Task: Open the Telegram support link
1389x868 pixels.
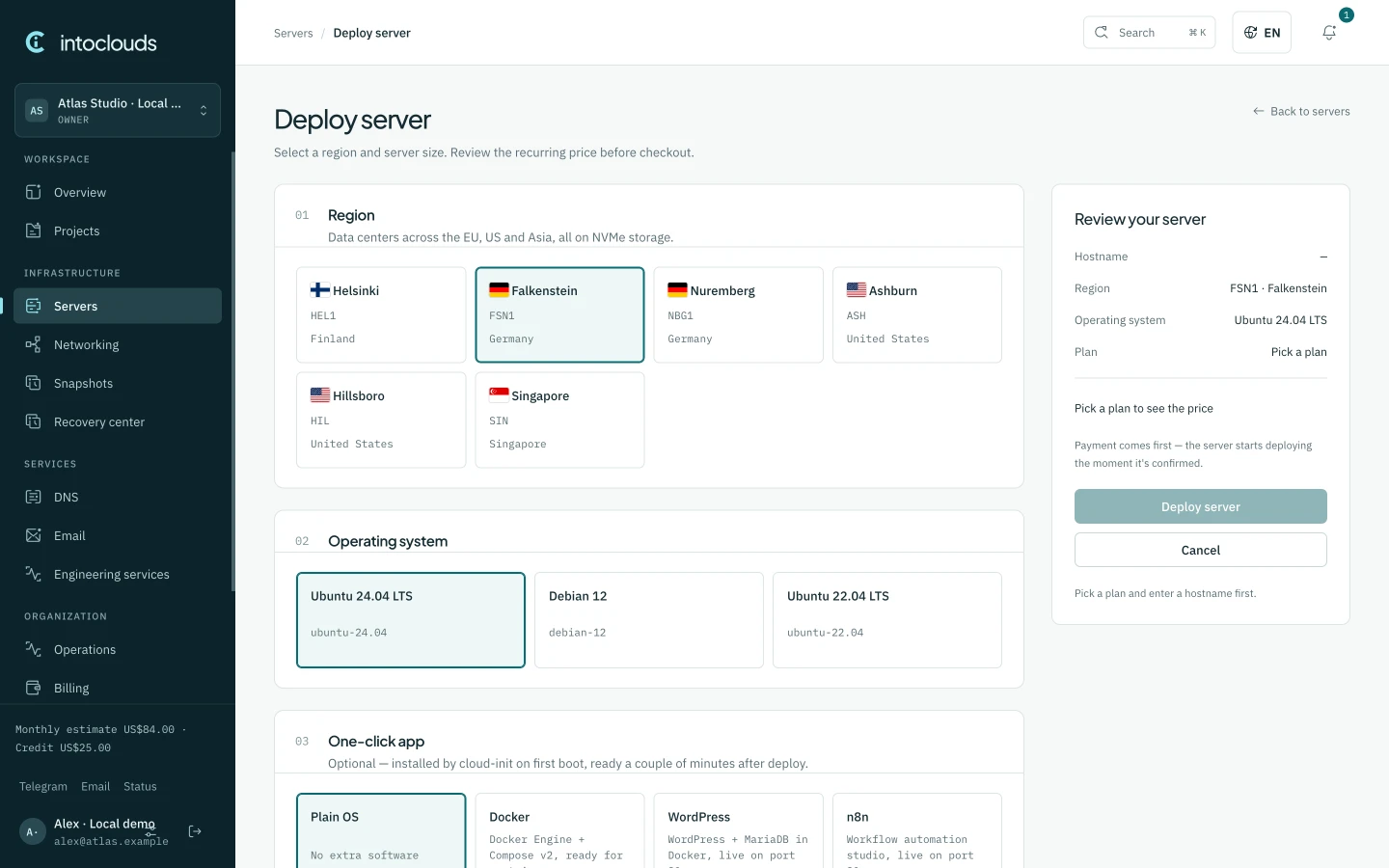Action: (43, 786)
